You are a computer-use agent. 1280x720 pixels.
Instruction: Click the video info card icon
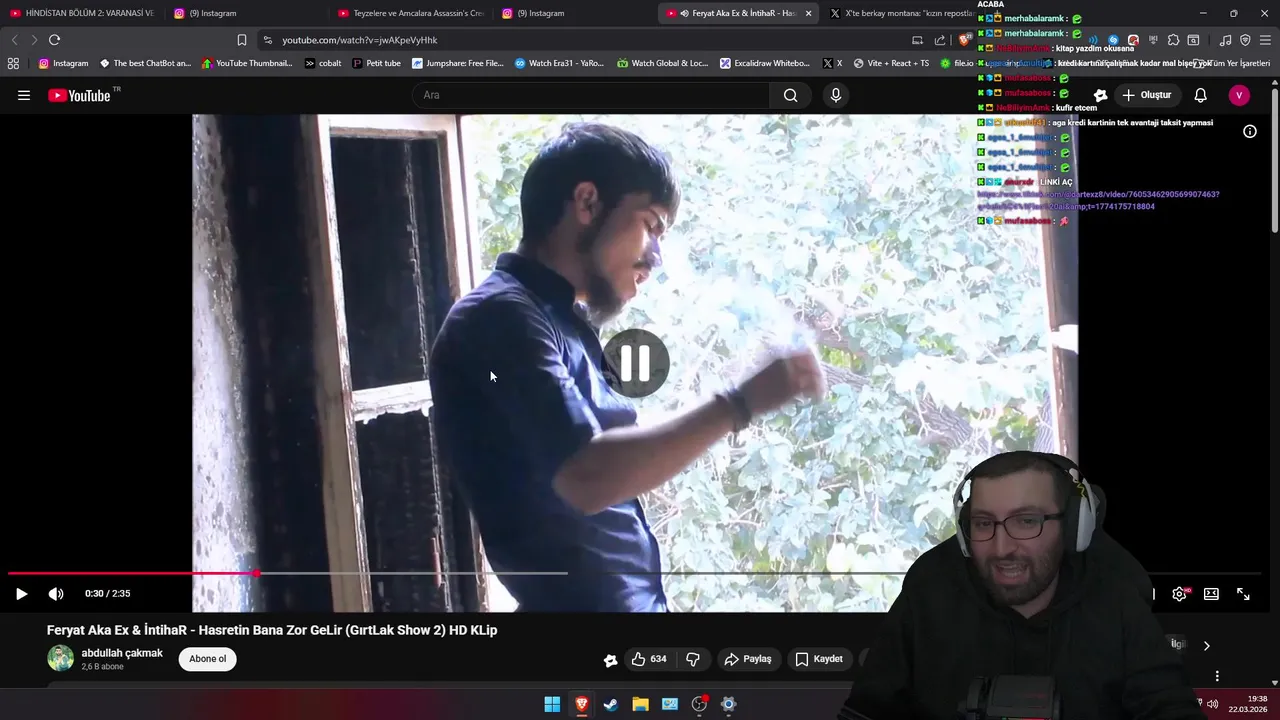click(x=1250, y=131)
